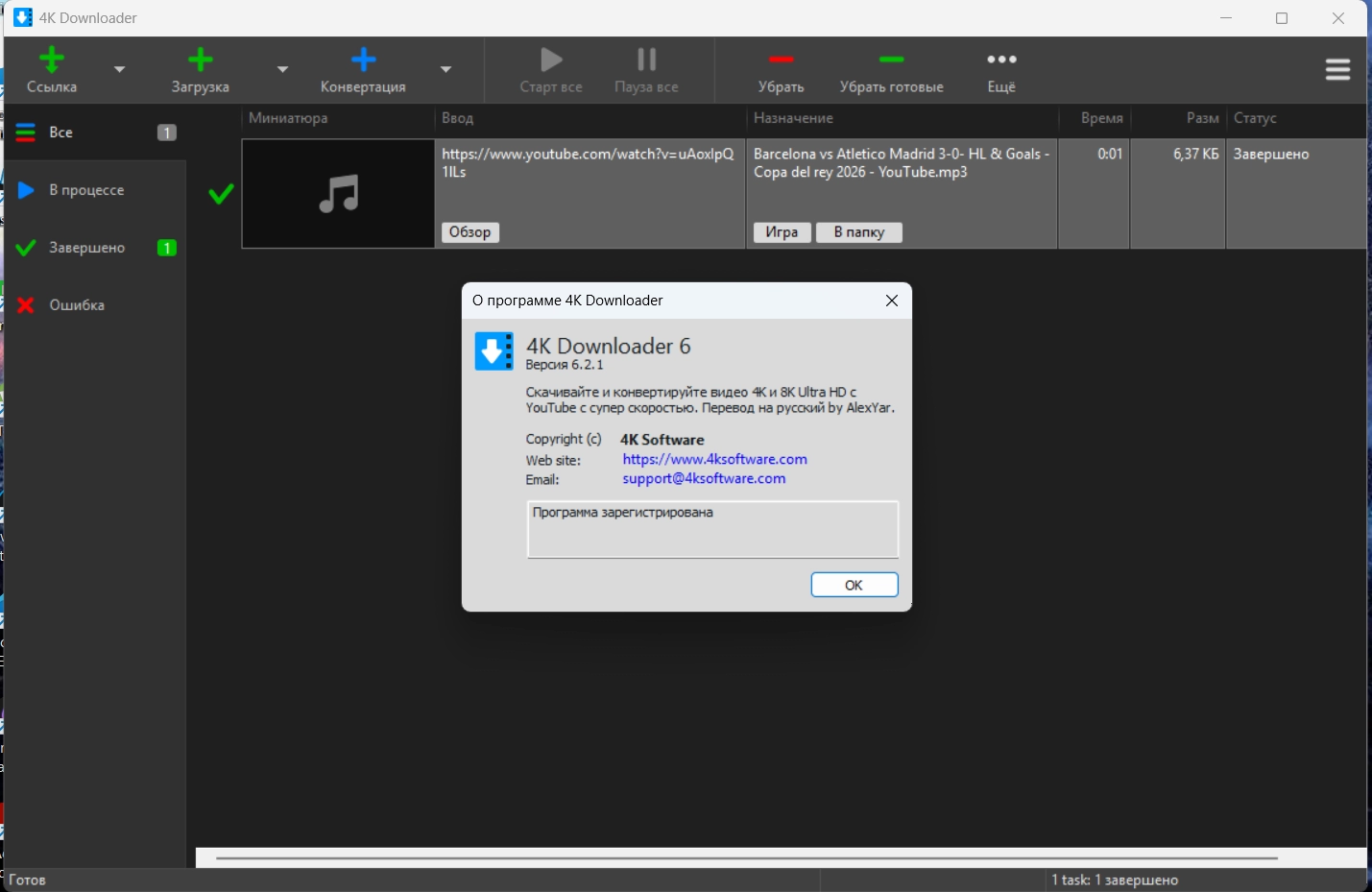Click the Готов status bar text
Screen dimensions: 1372x892
click(x=28, y=880)
